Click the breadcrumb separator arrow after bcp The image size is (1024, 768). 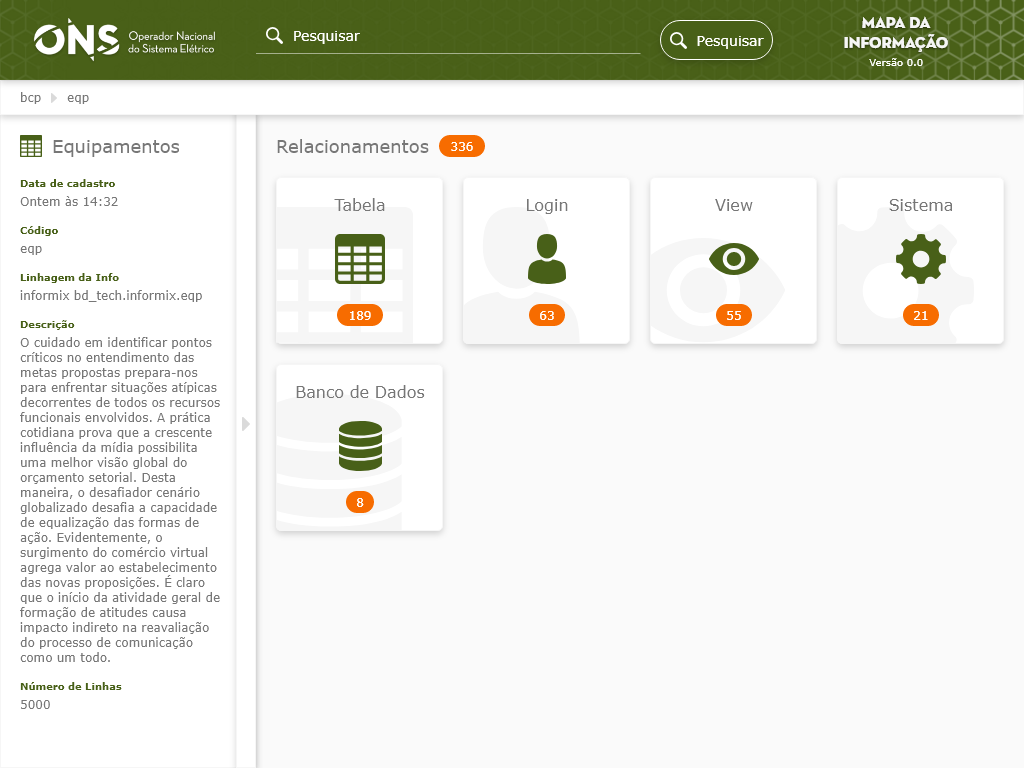coord(54,97)
